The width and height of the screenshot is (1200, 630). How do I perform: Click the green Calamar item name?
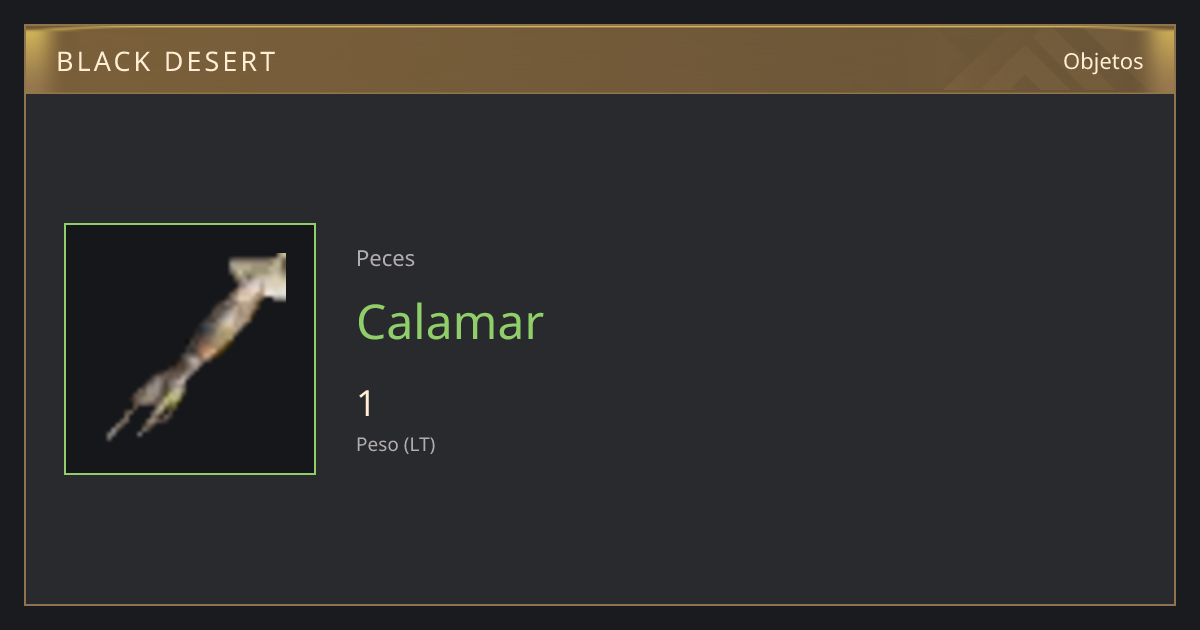pyautogui.click(x=450, y=322)
